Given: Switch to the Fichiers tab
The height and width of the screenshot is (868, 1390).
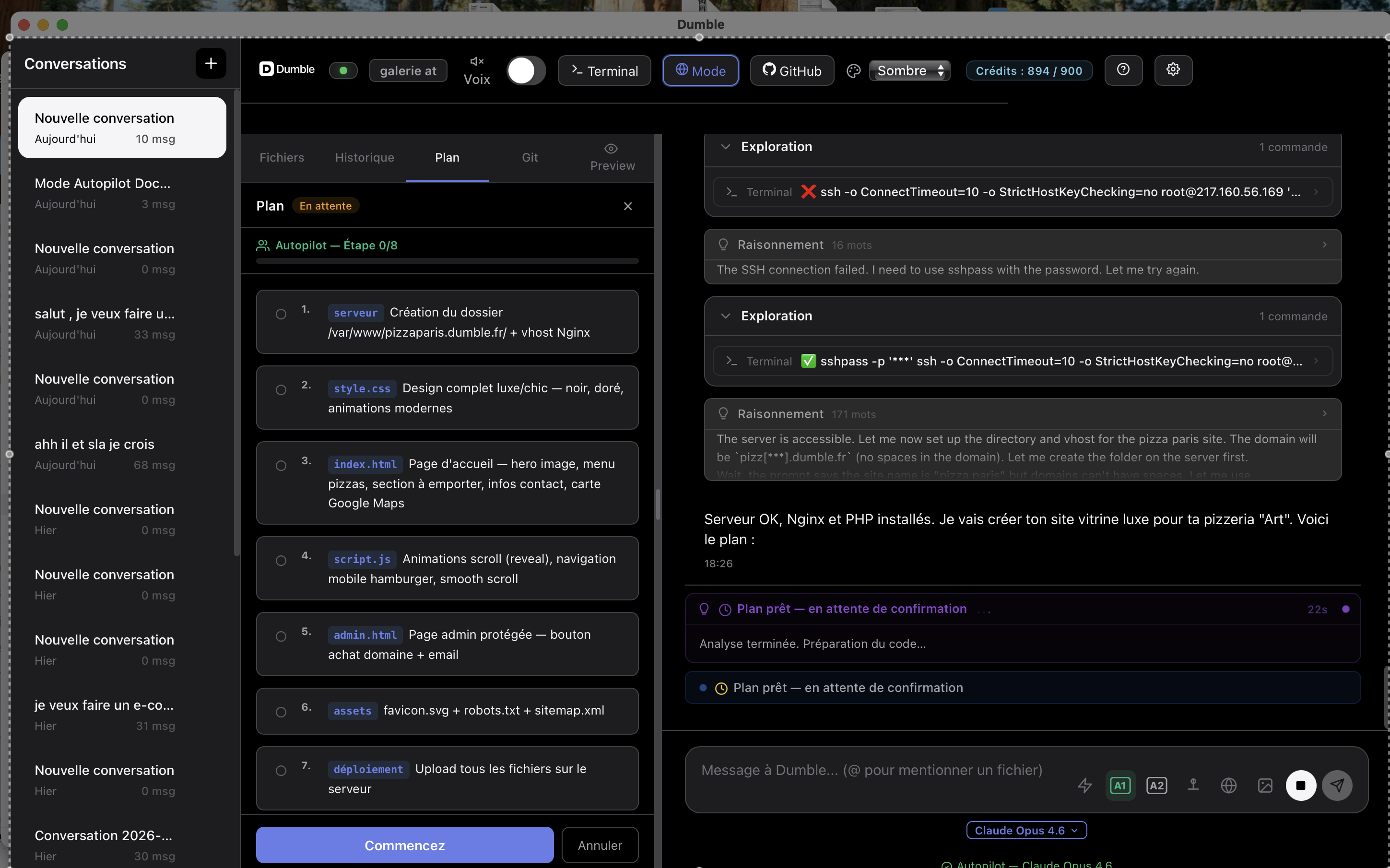Looking at the screenshot, I should [x=282, y=157].
